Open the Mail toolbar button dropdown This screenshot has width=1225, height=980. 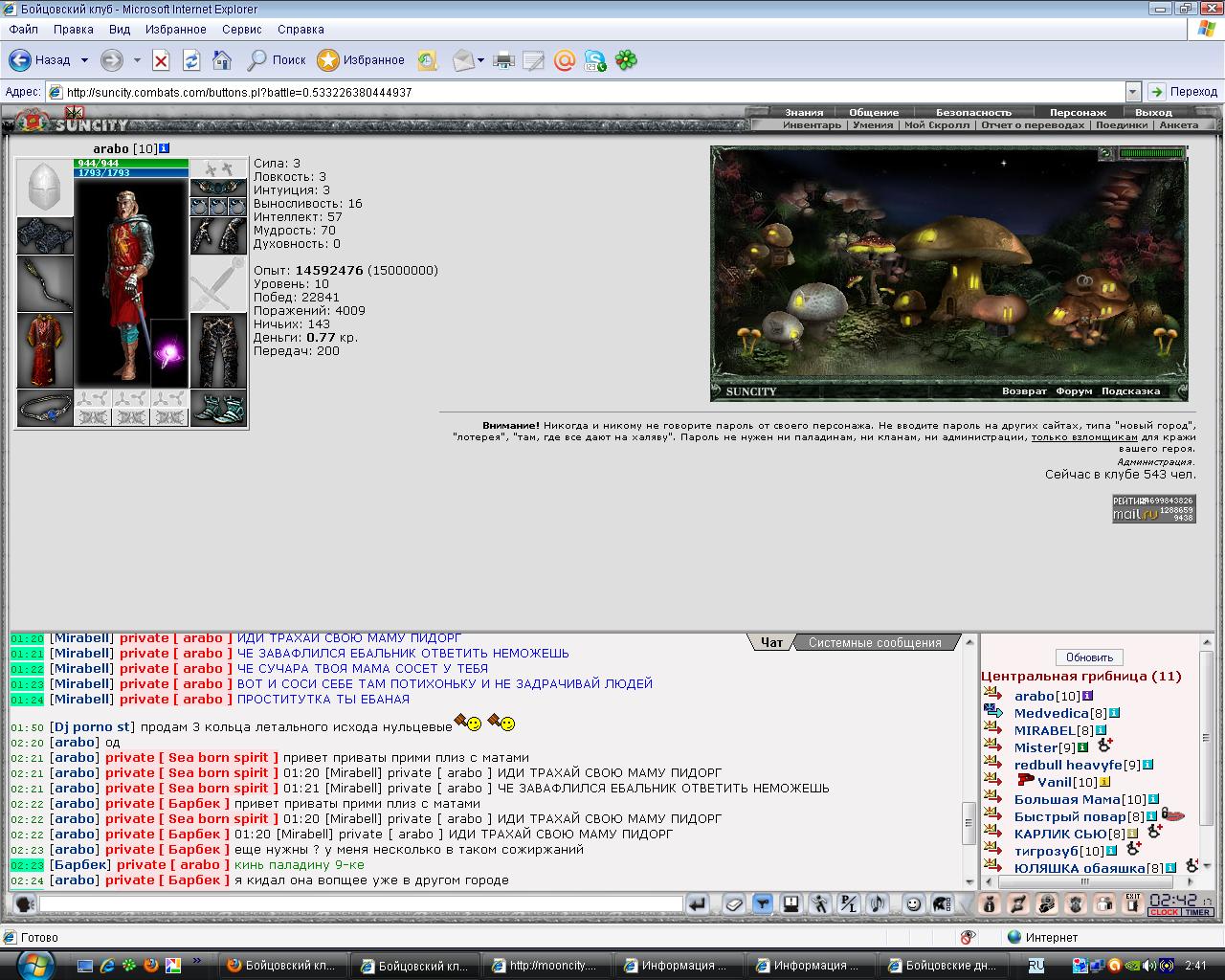480,60
